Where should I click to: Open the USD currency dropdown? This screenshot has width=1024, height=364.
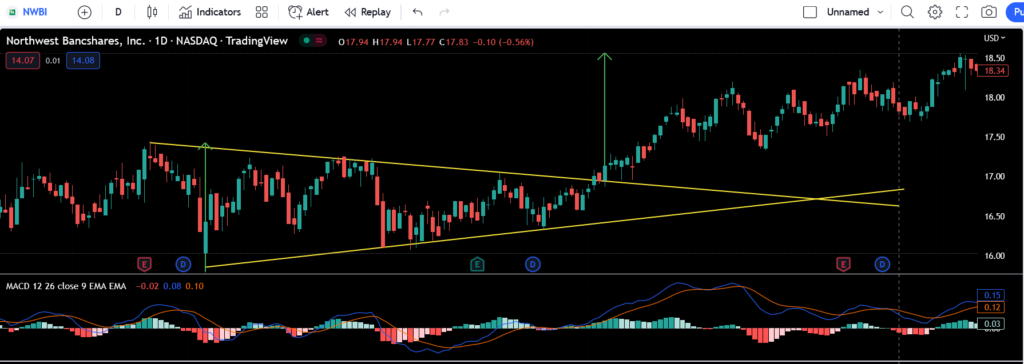[x=995, y=38]
